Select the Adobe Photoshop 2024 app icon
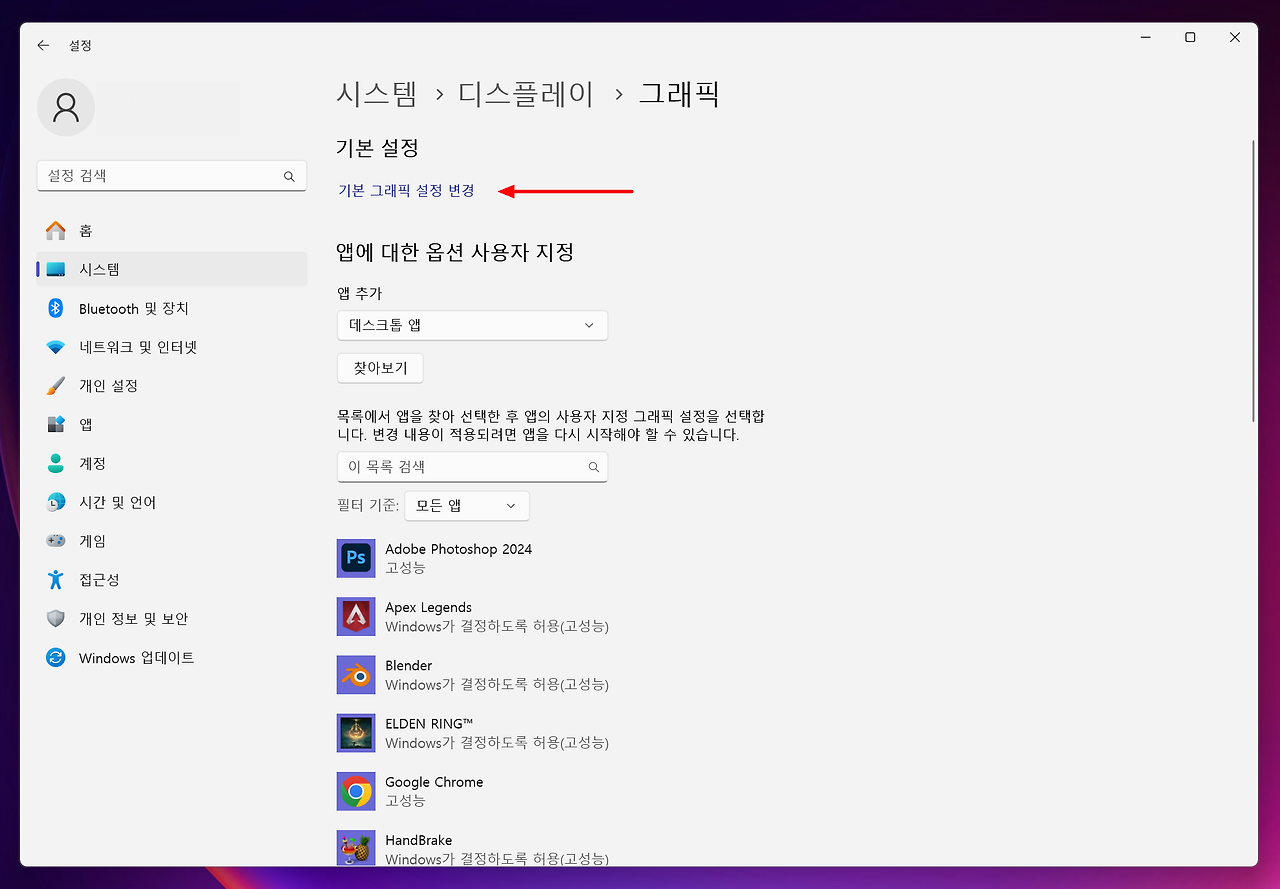1280x889 pixels. coord(356,558)
